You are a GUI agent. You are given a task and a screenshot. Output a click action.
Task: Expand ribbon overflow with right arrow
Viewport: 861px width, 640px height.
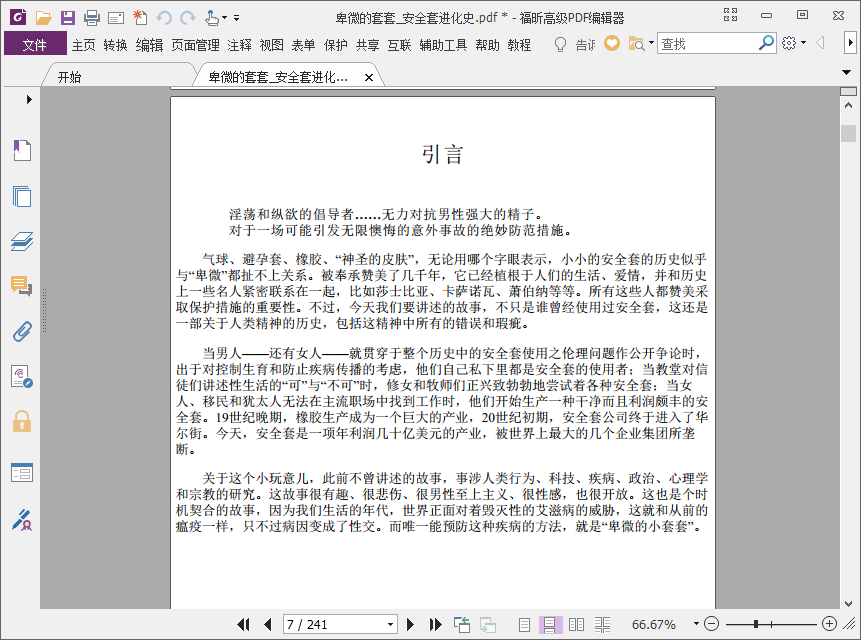tap(851, 43)
